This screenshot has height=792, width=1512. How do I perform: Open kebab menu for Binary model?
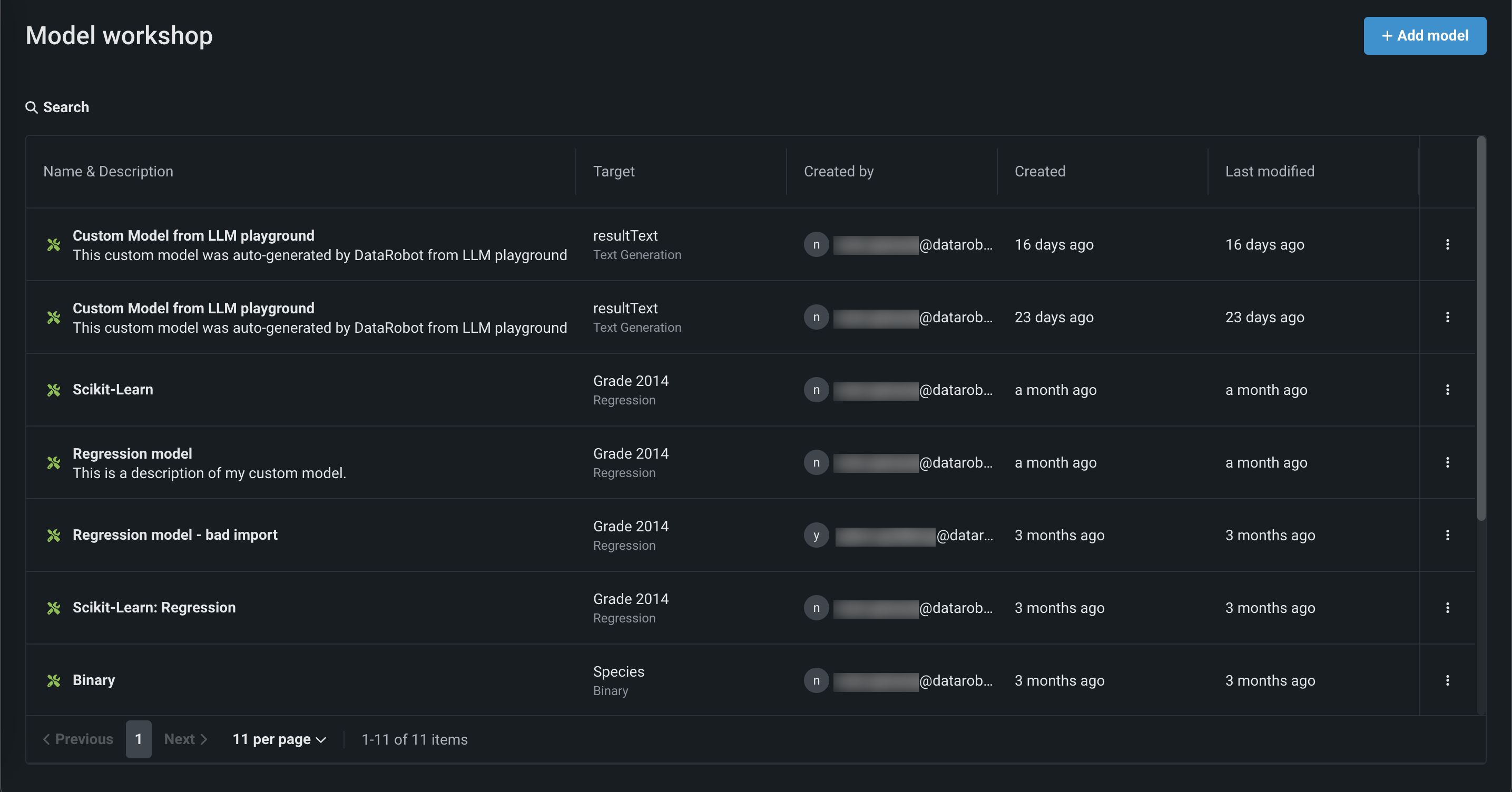(x=1447, y=680)
